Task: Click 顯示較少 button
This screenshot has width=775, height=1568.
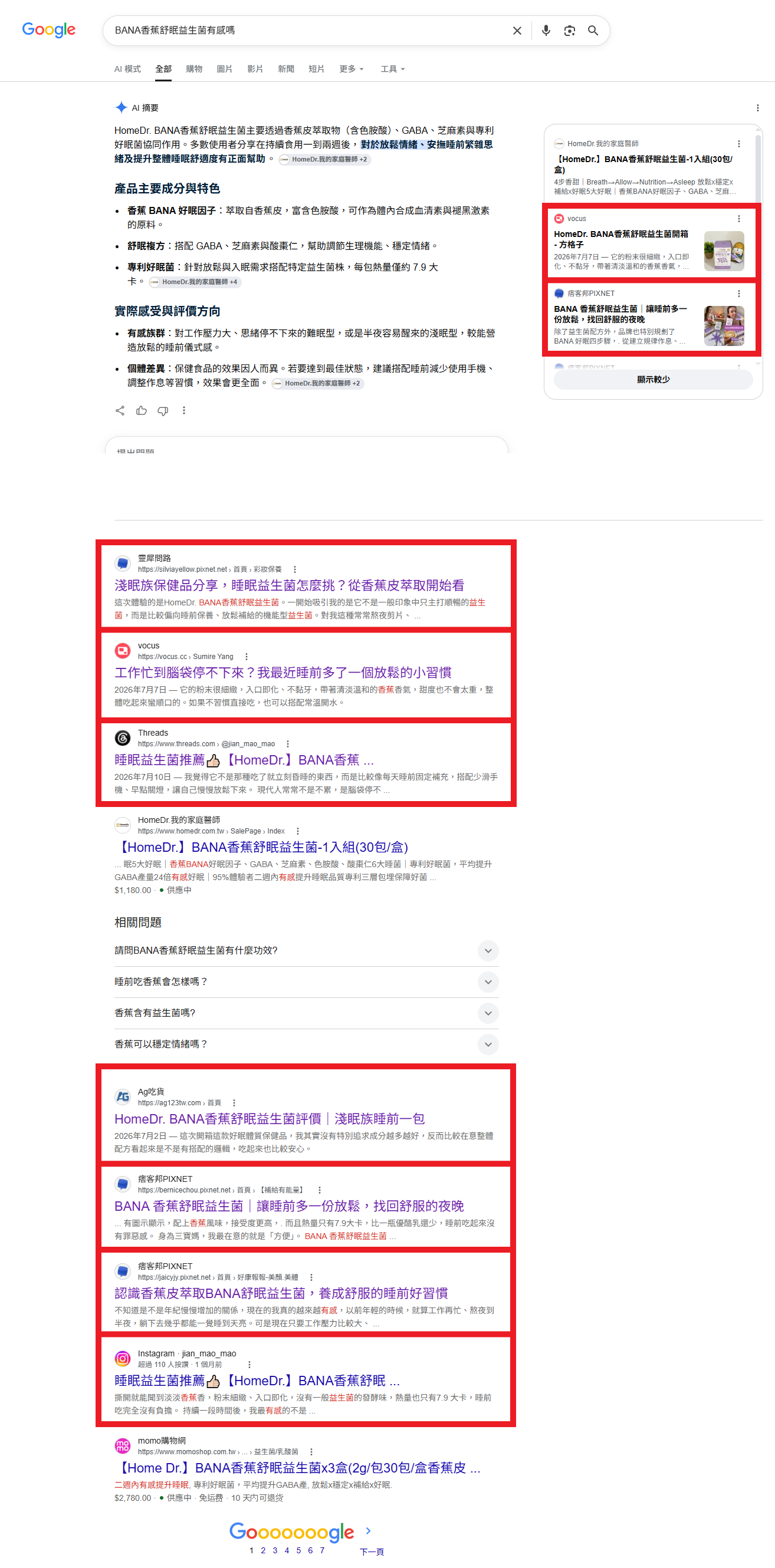Action: coord(654,379)
